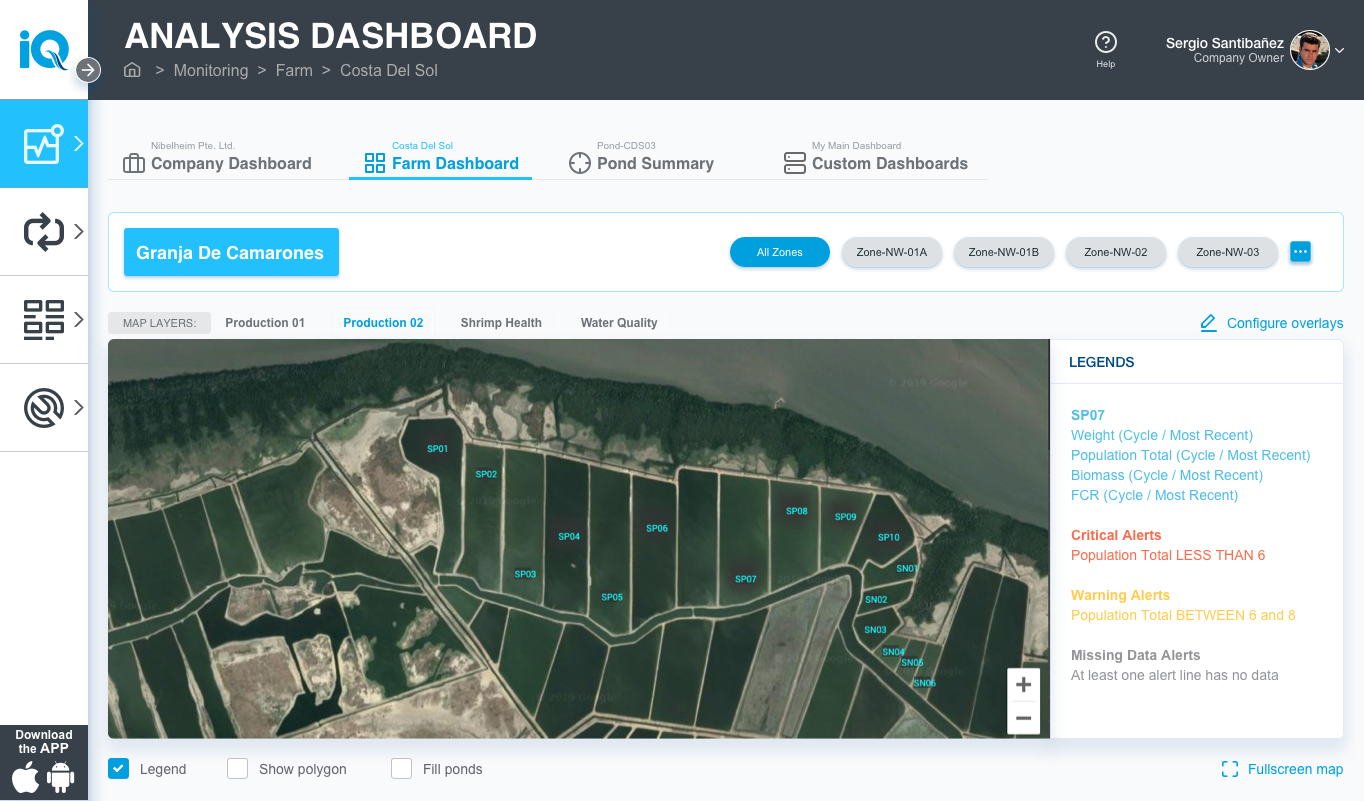Click the Granja De Camarones button
The height and width of the screenshot is (801, 1364).
click(x=231, y=252)
